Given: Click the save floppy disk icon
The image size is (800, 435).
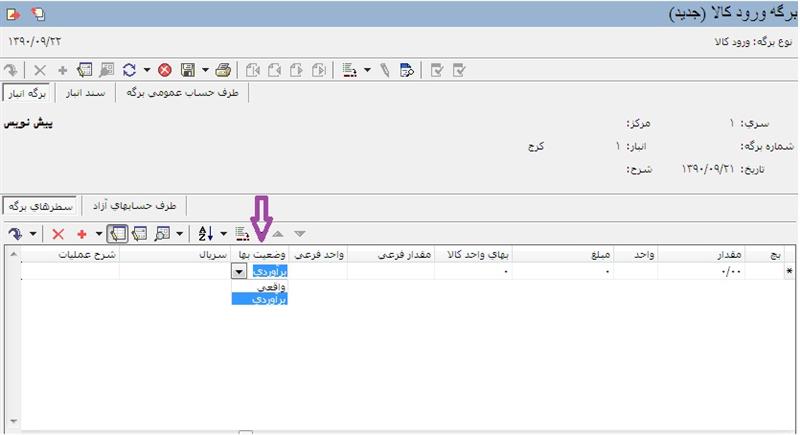Looking at the screenshot, I should 188,70.
